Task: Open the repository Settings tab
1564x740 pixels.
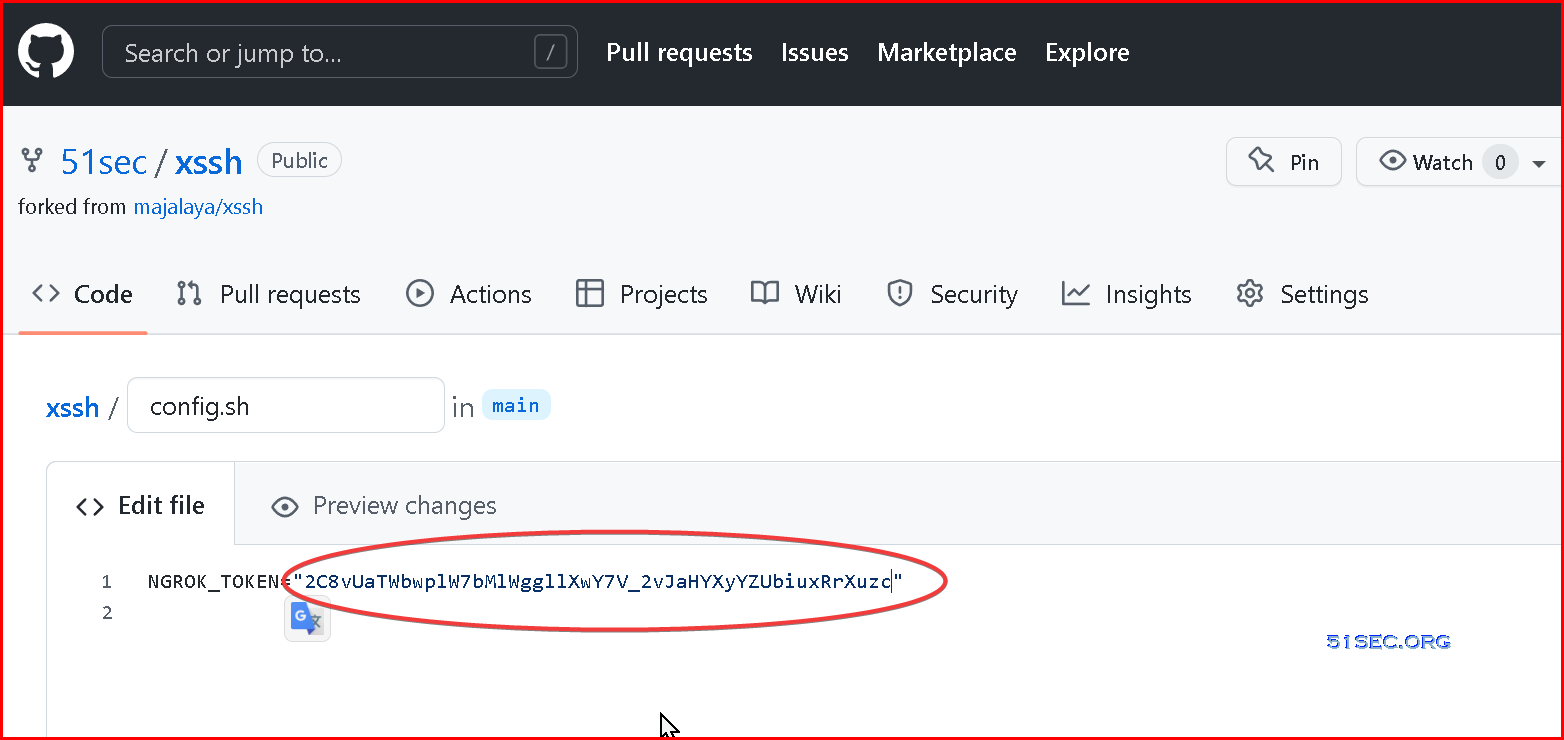Action: pyautogui.click(x=1302, y=294)
